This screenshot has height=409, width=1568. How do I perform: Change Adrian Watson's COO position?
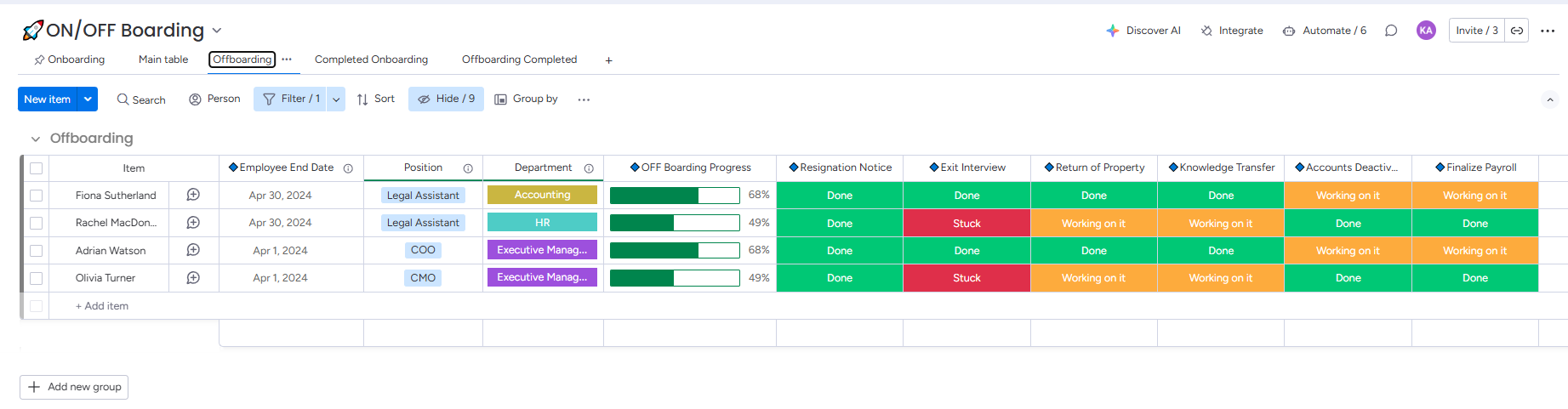pos(423,250)
